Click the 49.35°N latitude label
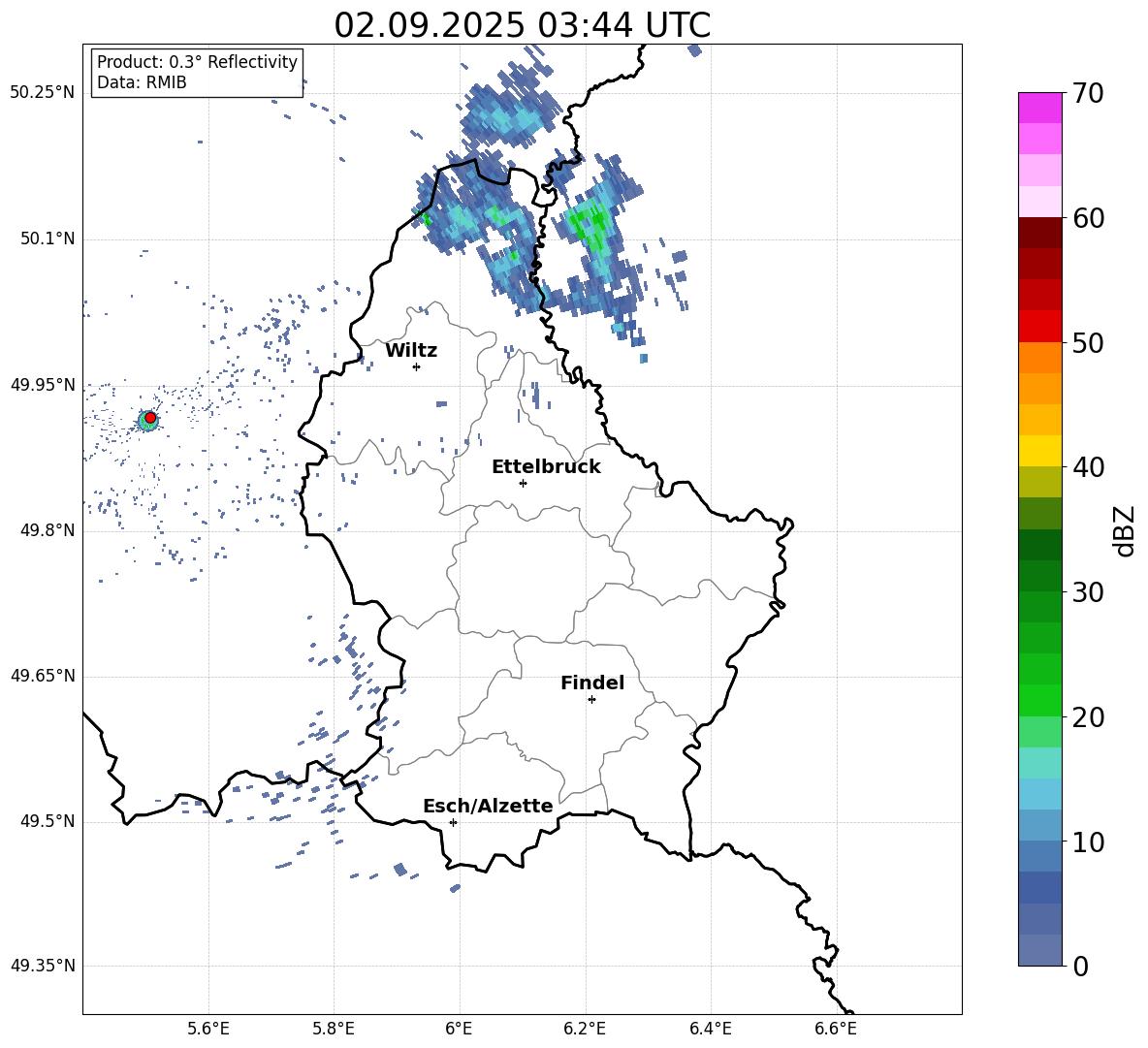1148x1048 pixels. [x=43, y=966]
